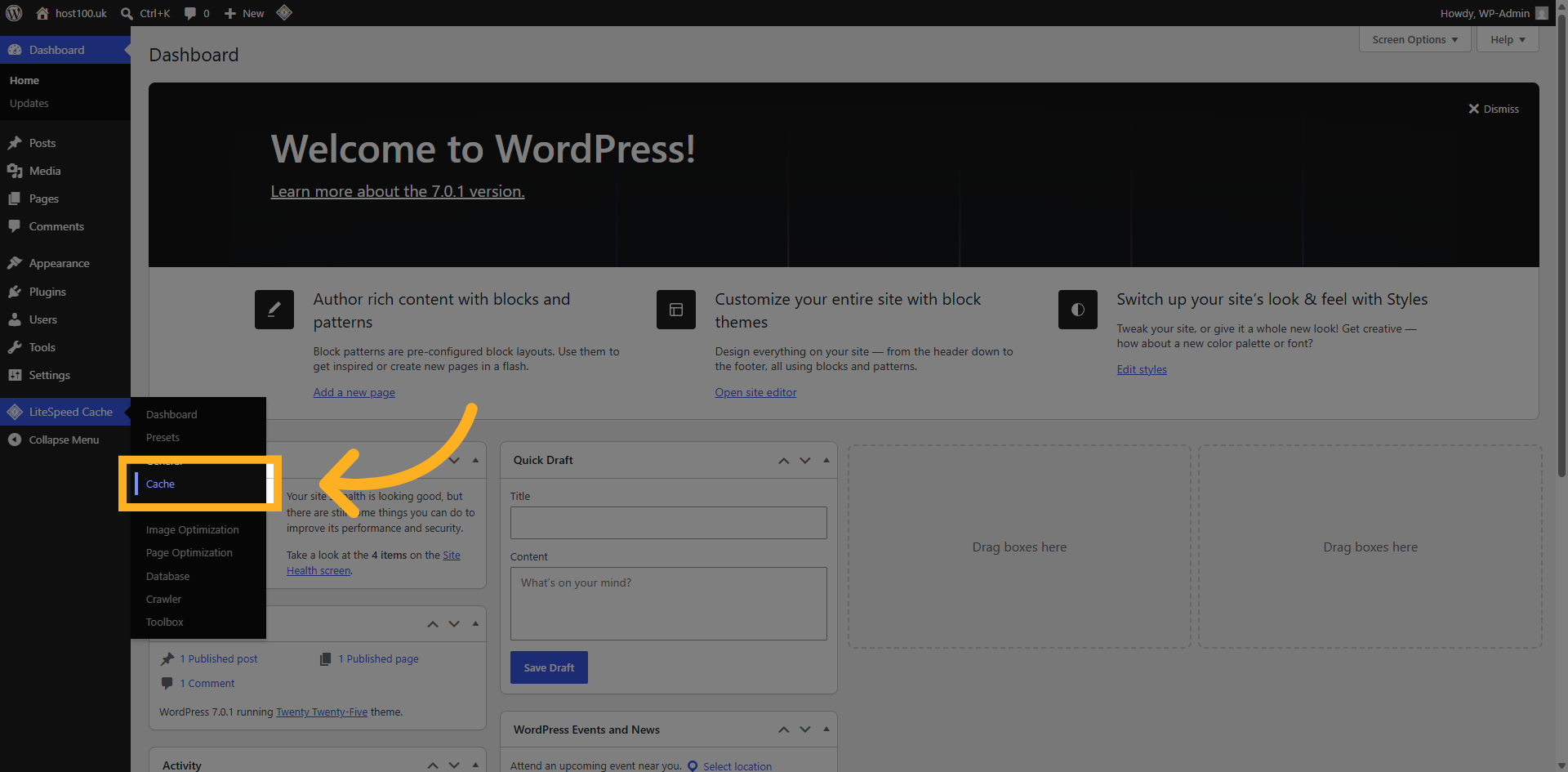Image resolution: width=1568 pixels, height=772 pixels.
Task: Open Toolbox in the LiteSpeed submenu
Action: coord(165,622)
